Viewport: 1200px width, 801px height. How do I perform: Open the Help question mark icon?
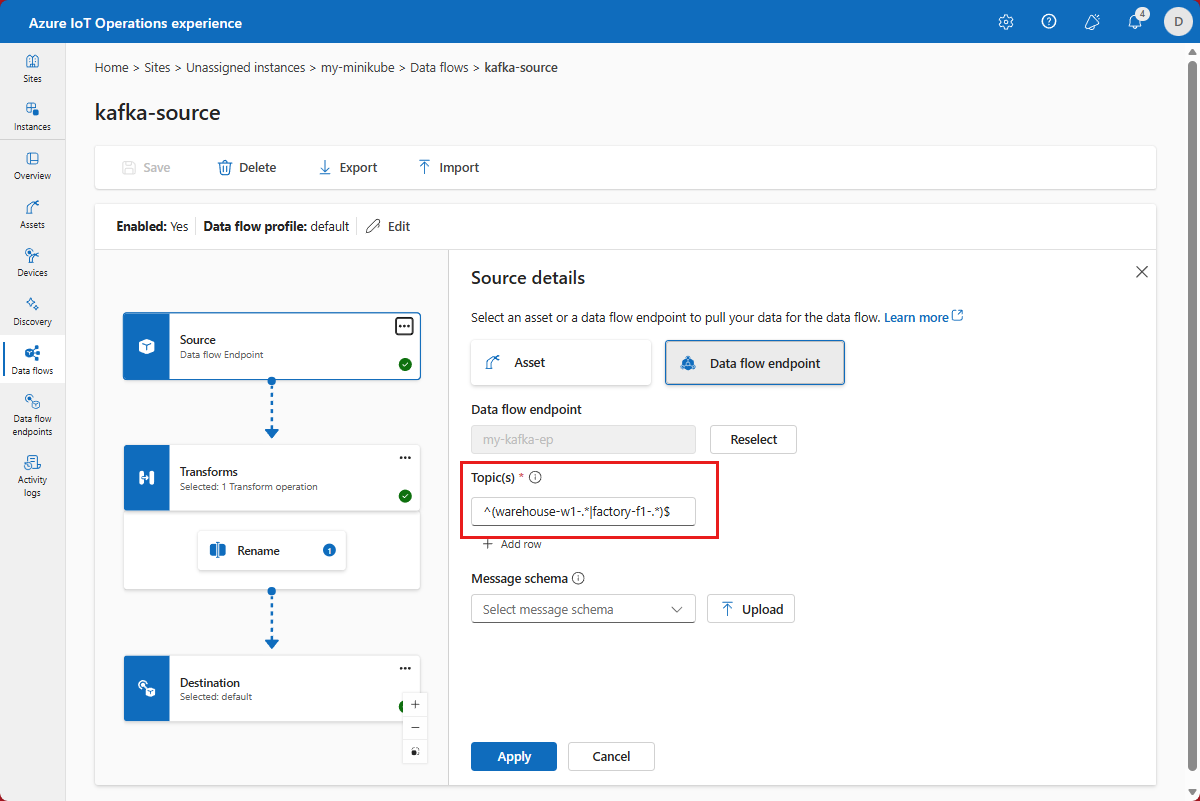[x=1049, y=22]
